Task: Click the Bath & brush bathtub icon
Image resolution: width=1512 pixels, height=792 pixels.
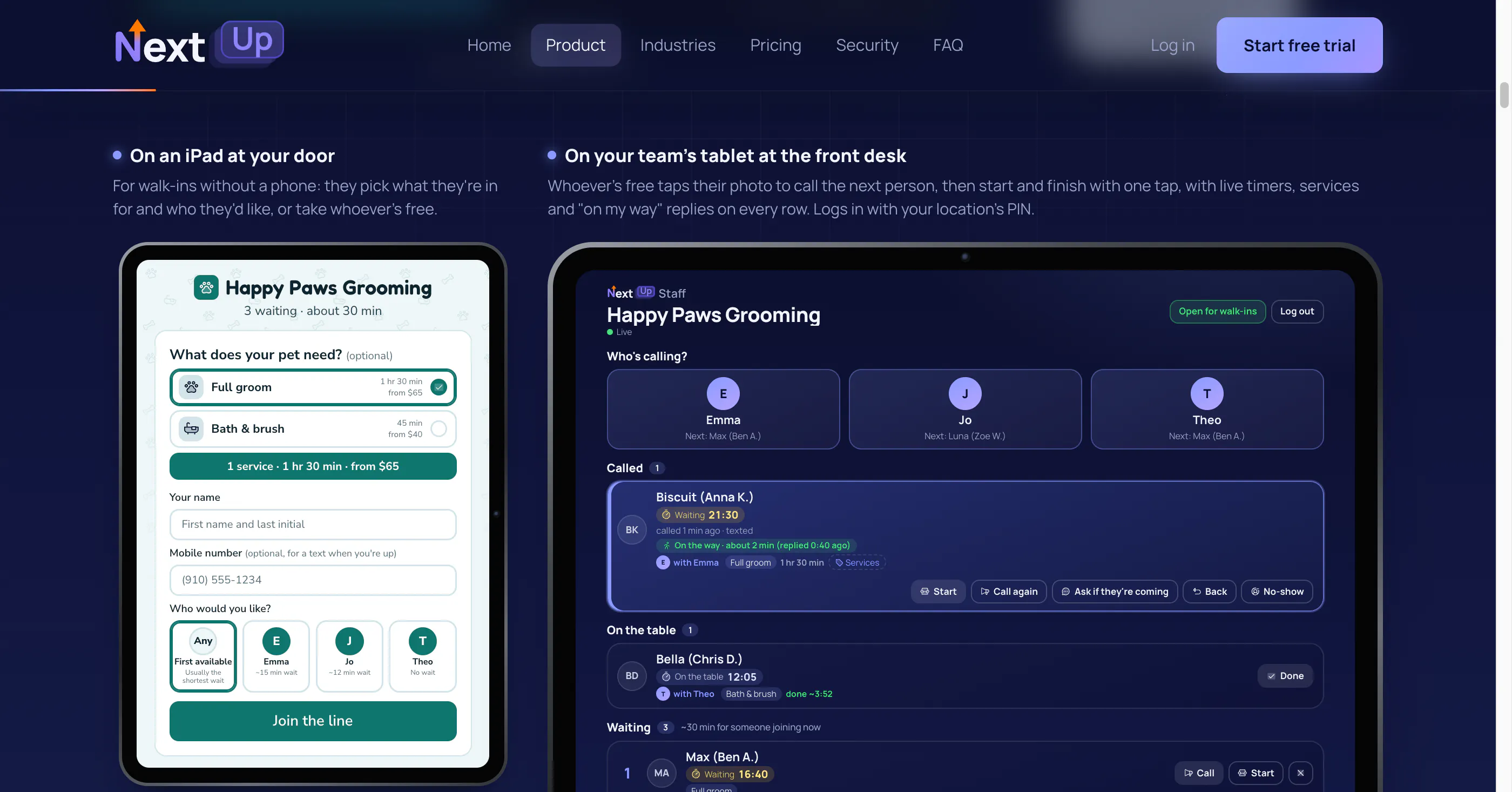Action: click(191, 428)
